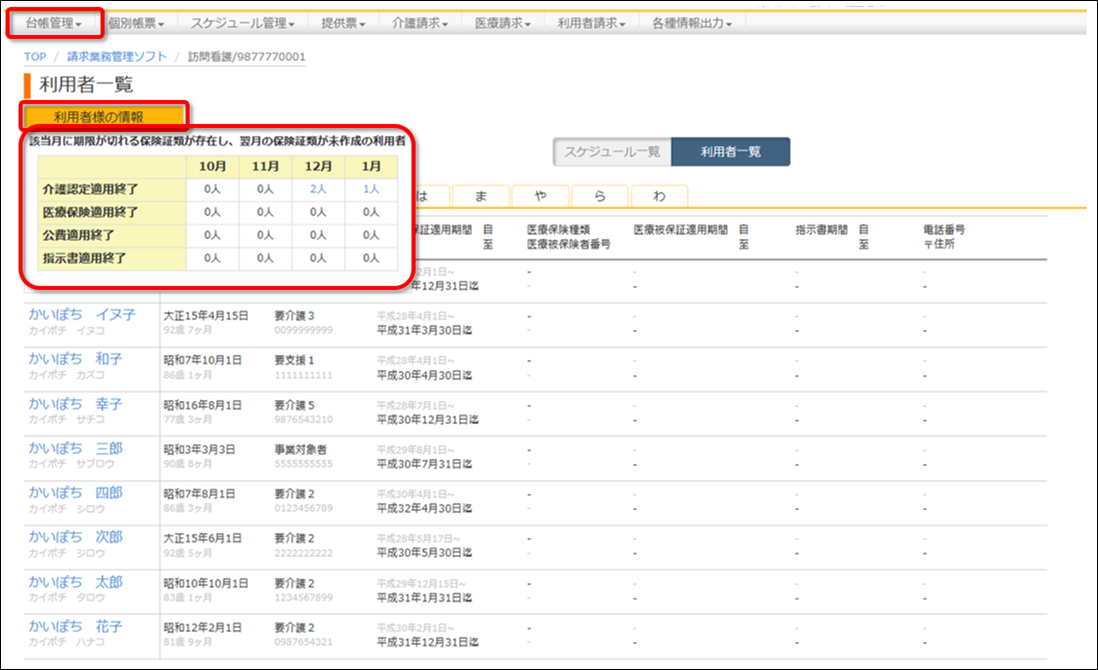Click the 指示書期間 column header
This screenshot has width=1098, height=670.
(x=821, y=230)
